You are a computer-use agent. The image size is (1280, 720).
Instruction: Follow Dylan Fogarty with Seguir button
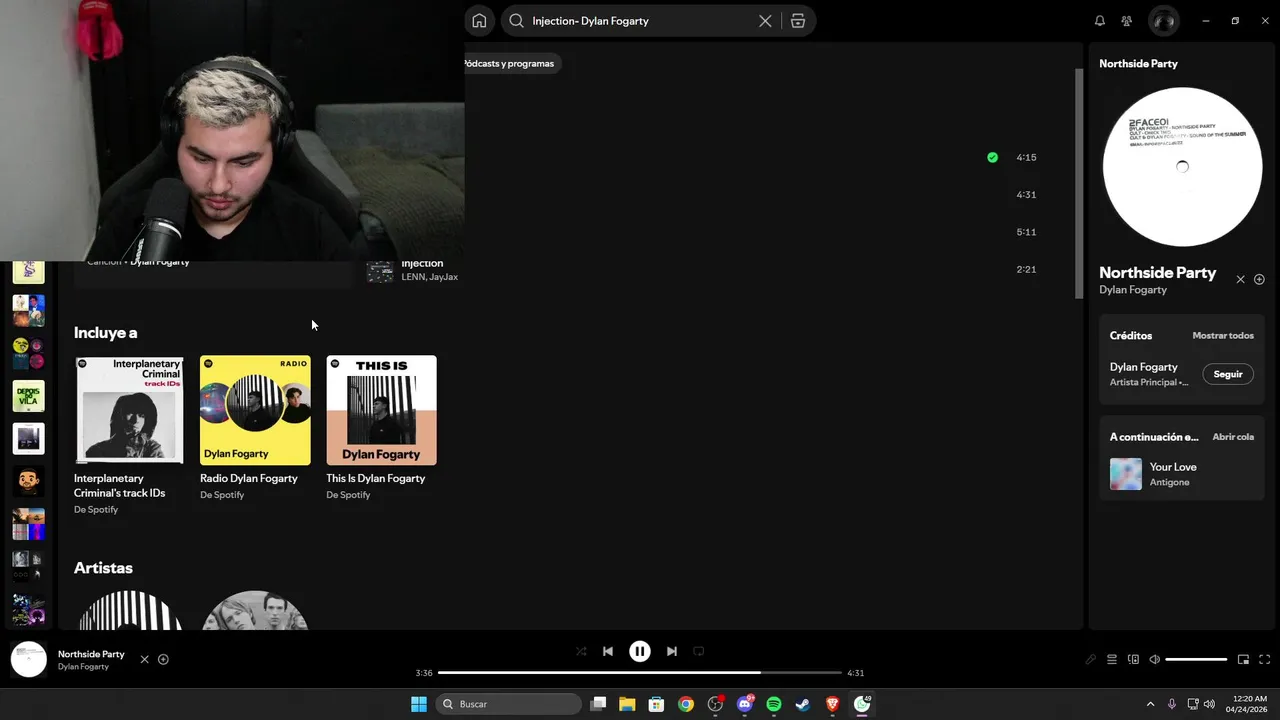[x=1228, y=374]
